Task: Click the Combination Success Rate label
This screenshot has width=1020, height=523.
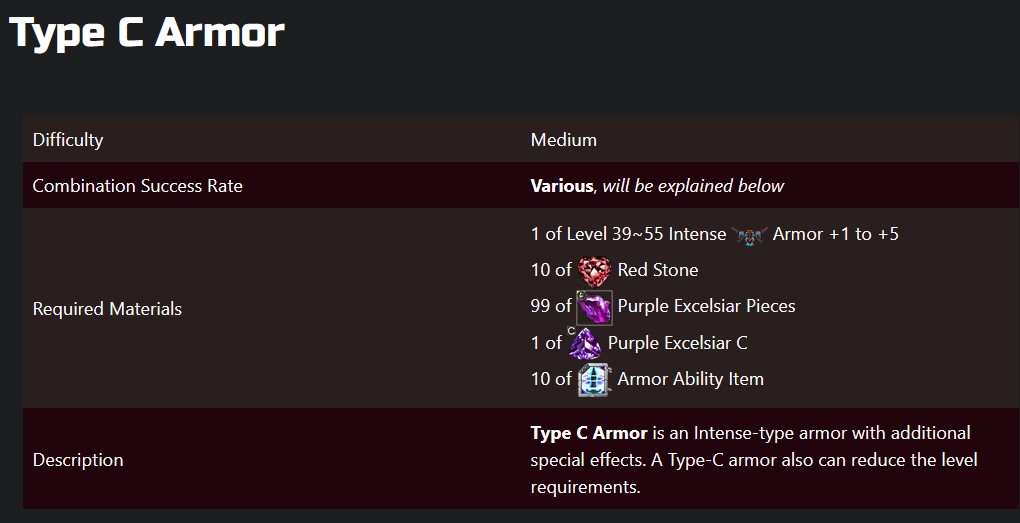Action: coord(138,186)
